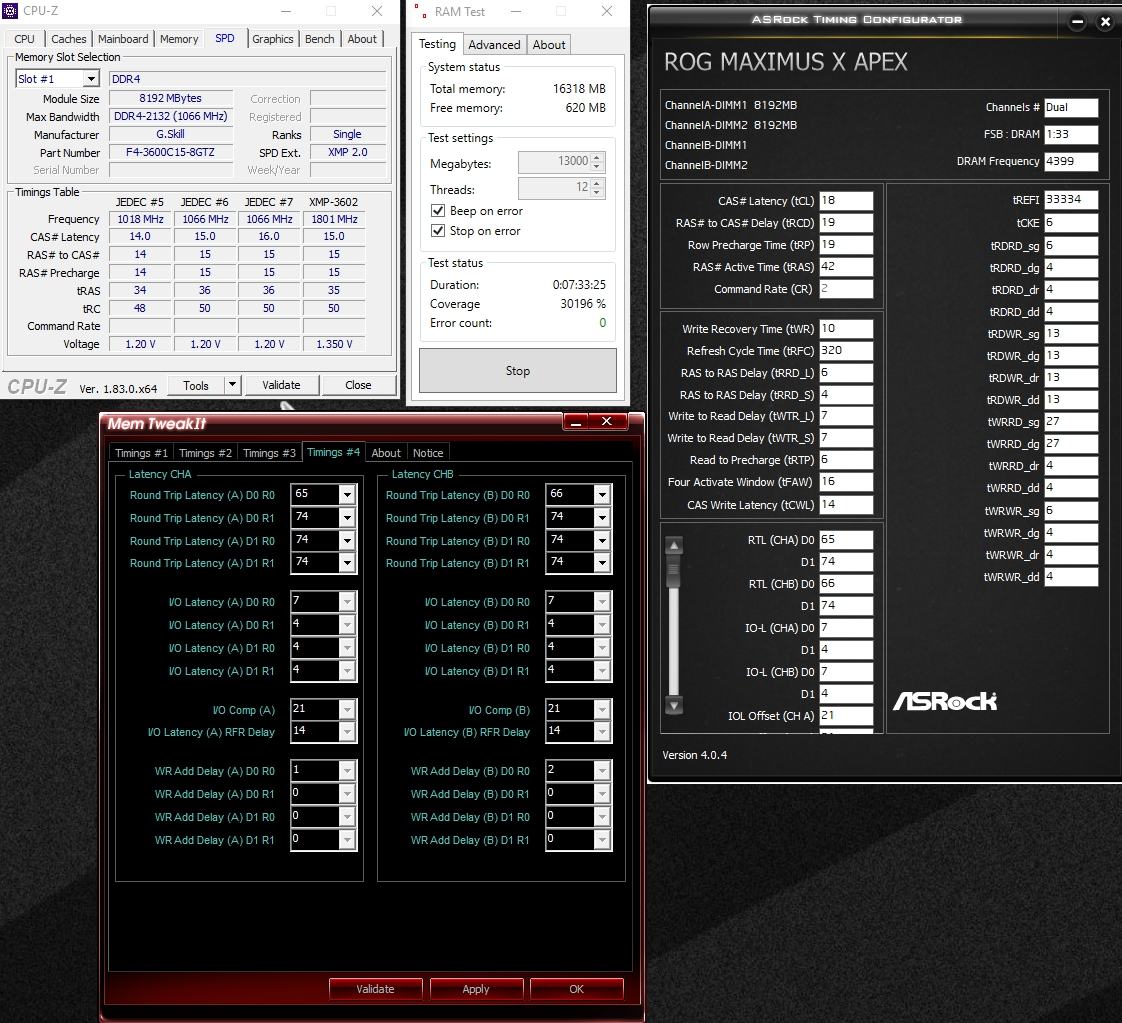Open the Slot #1 memory slot dropdown

tap(91, 79)
